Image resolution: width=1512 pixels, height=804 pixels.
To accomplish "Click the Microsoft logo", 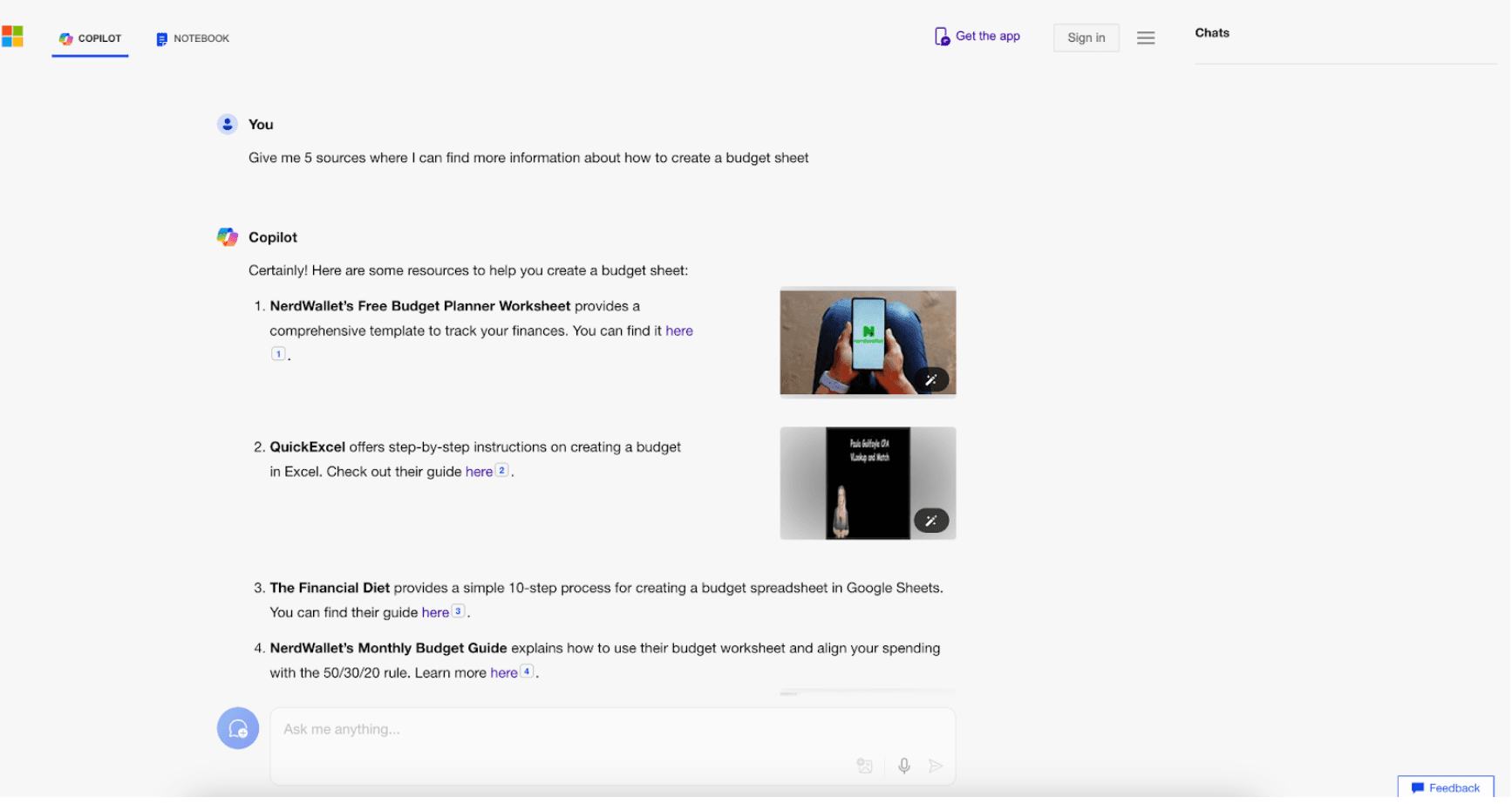I will (x=12, y=37).
